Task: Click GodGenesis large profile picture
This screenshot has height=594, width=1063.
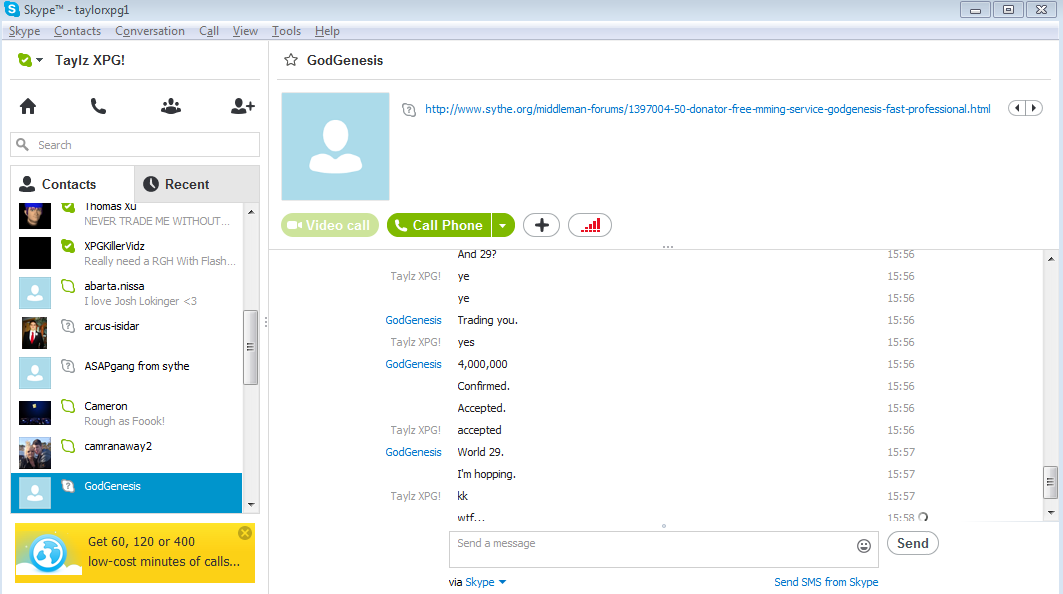Action: [336, 146]
